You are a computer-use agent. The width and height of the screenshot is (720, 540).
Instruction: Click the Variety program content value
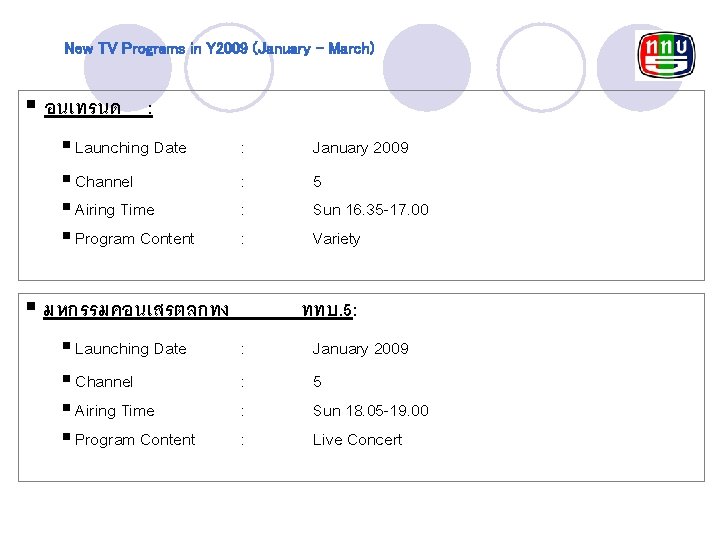(336, 239)
